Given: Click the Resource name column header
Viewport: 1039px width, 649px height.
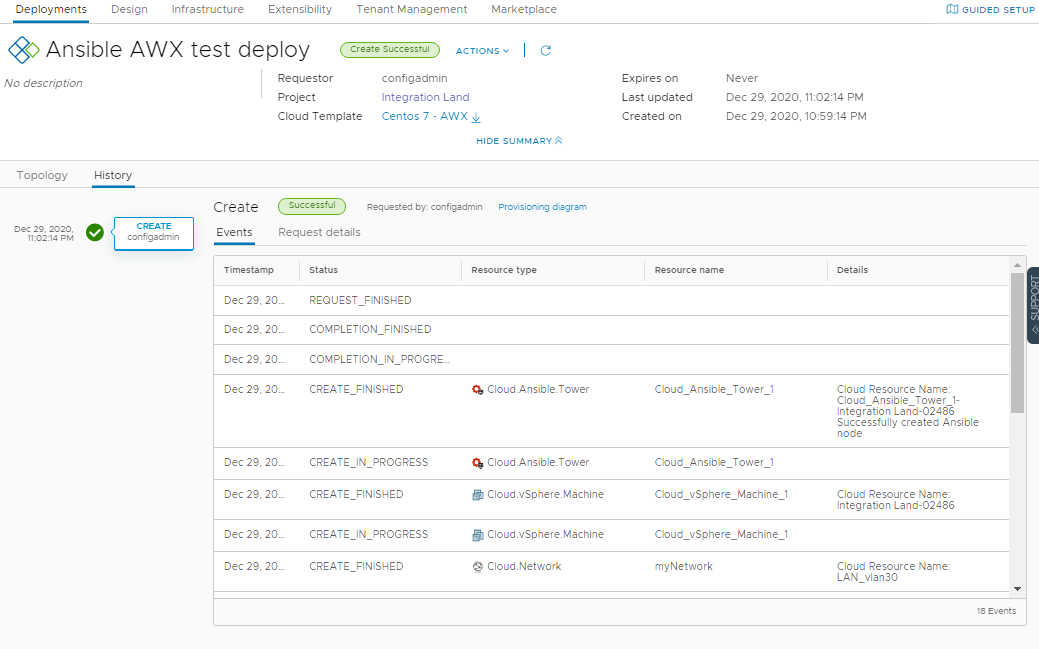Looking at the screenshot, I should (689, 270).
